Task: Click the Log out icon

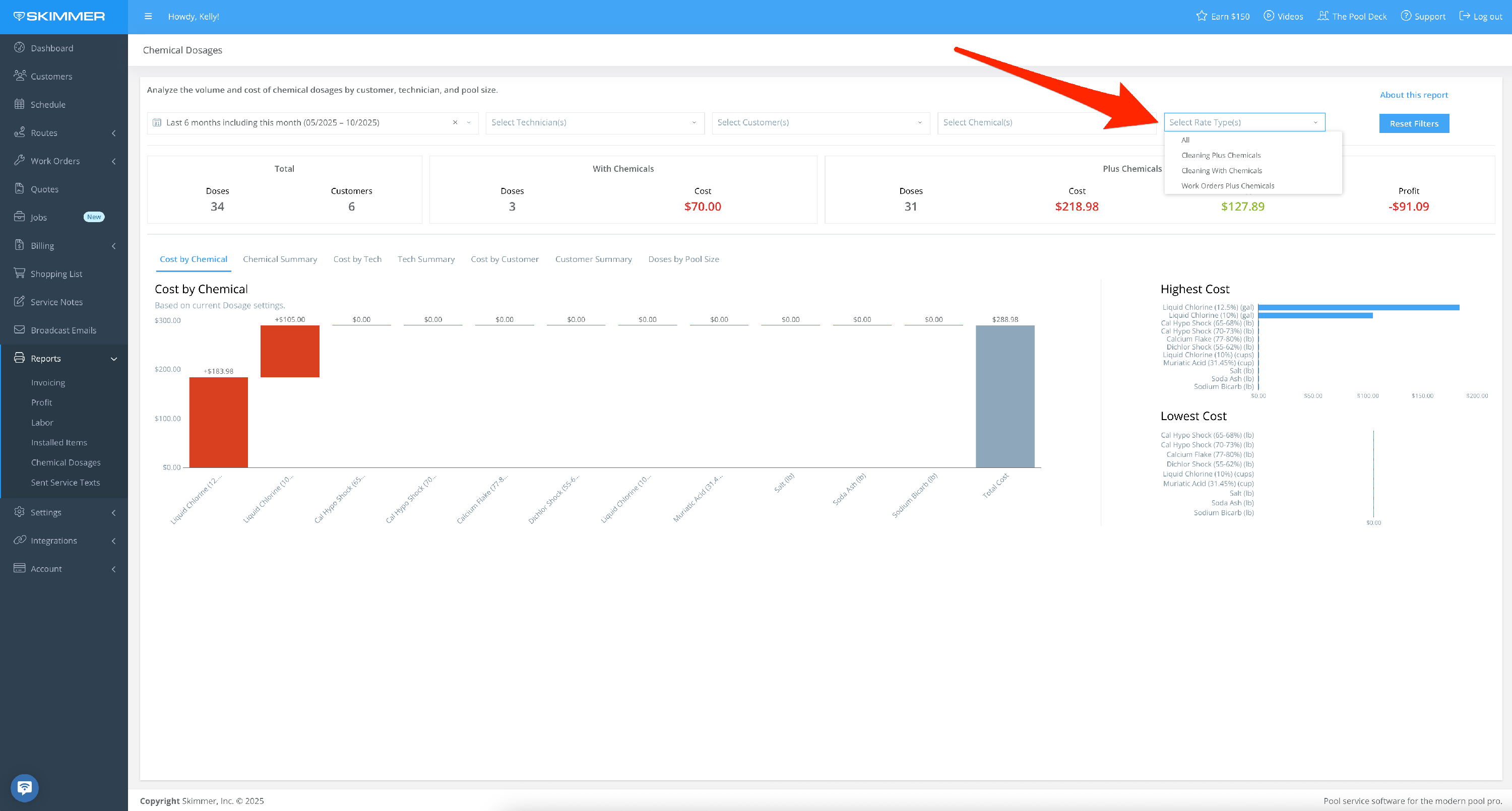Action: tap(1465, 16)
